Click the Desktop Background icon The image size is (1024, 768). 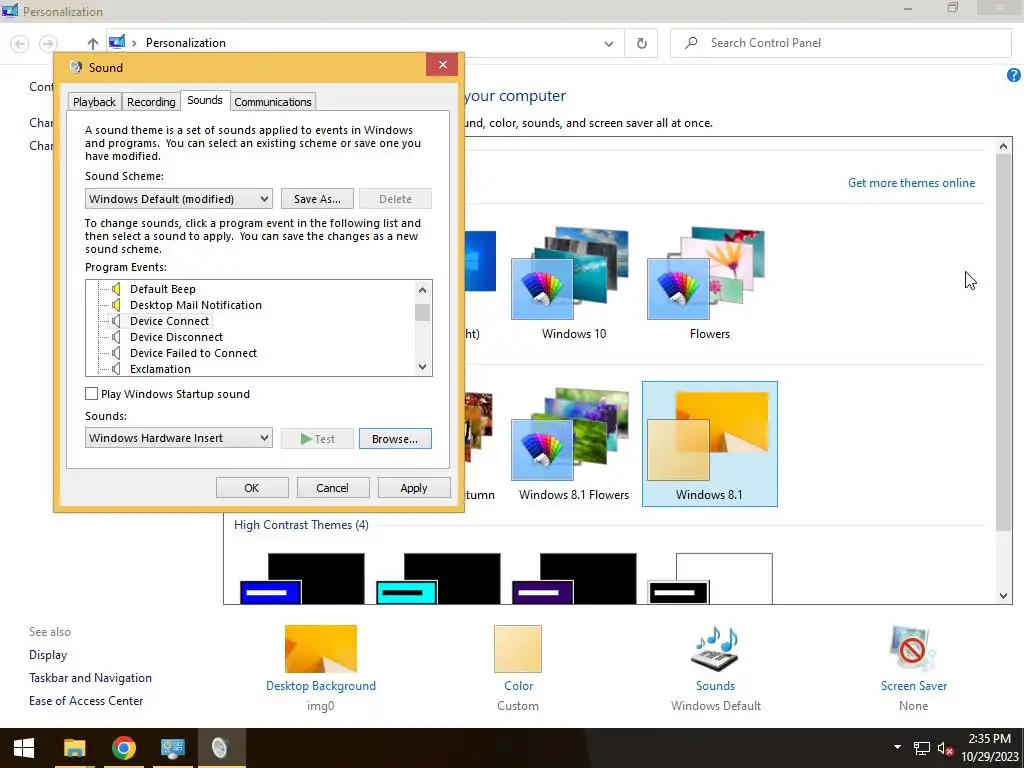click(x=321, y=648)
